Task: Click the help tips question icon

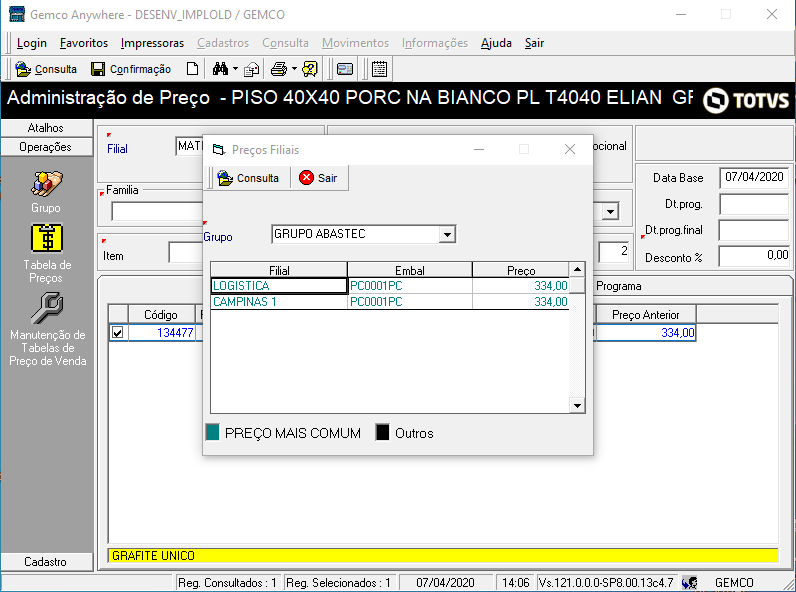Action: pyautogui.click(x=310, y=69)
